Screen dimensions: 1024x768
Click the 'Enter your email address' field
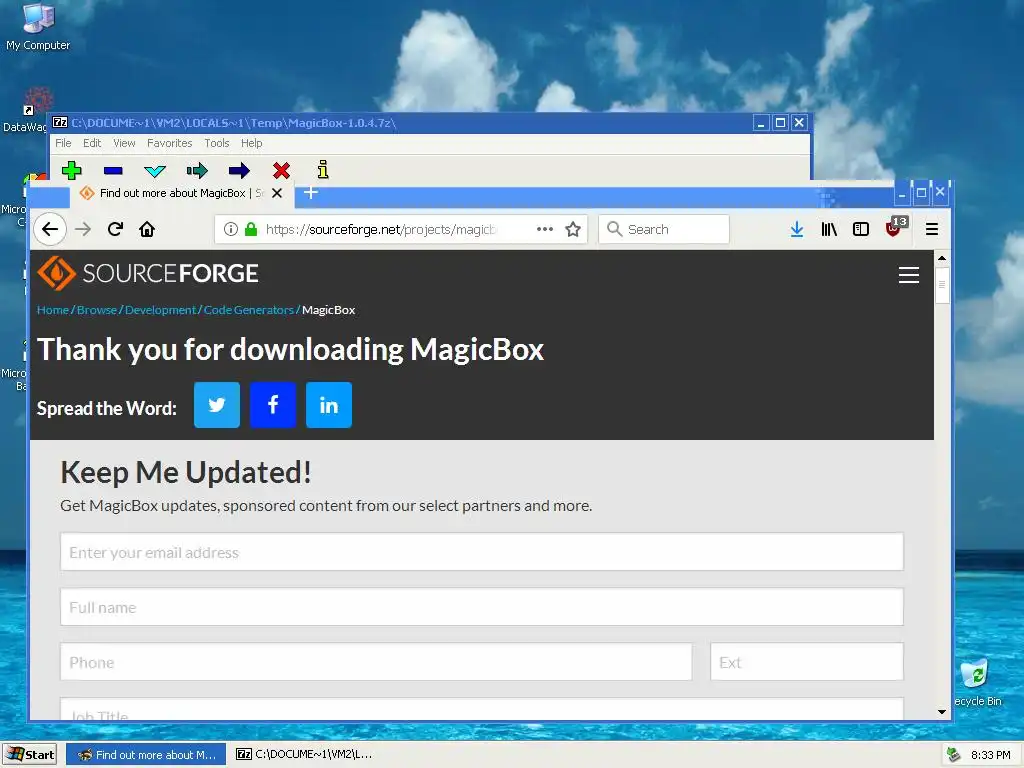coord(482,552)
